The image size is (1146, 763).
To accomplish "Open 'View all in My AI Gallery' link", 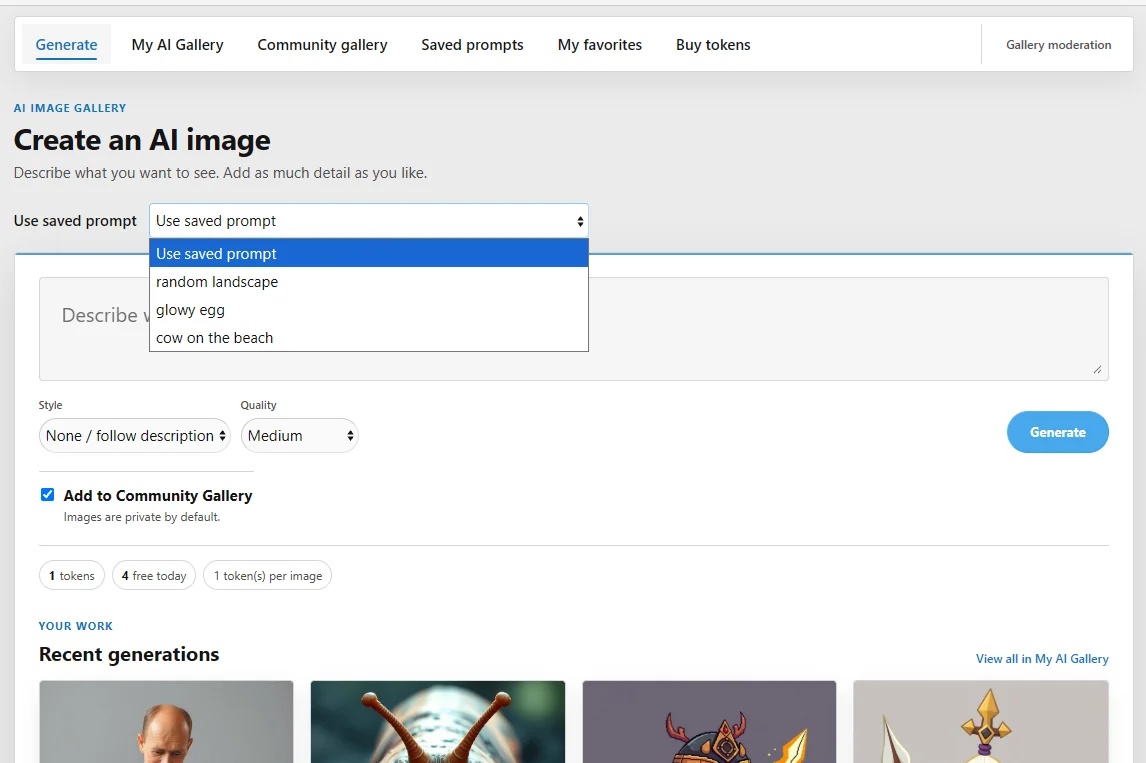I will [1042, 658].
